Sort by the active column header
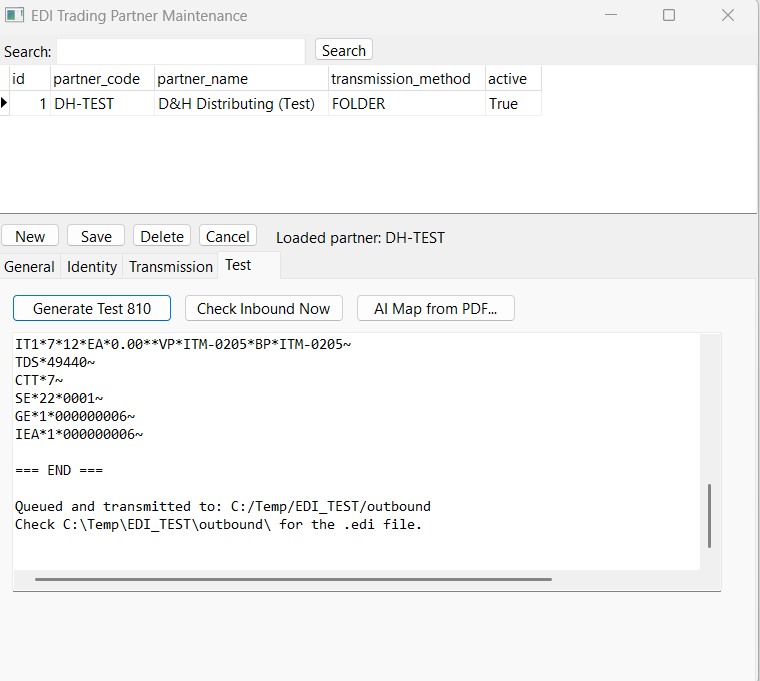Image resolution: width=760 pixels, height=681 pixels. 513,79
